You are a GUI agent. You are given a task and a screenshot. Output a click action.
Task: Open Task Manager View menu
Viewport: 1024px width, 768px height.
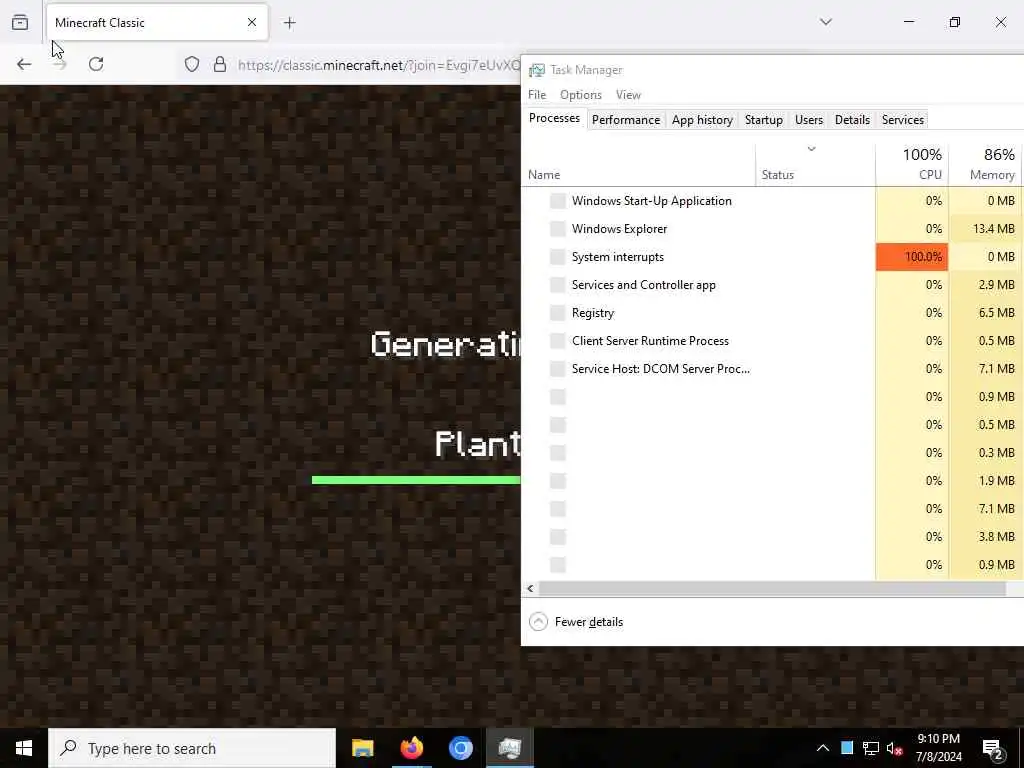pos(628,95)
